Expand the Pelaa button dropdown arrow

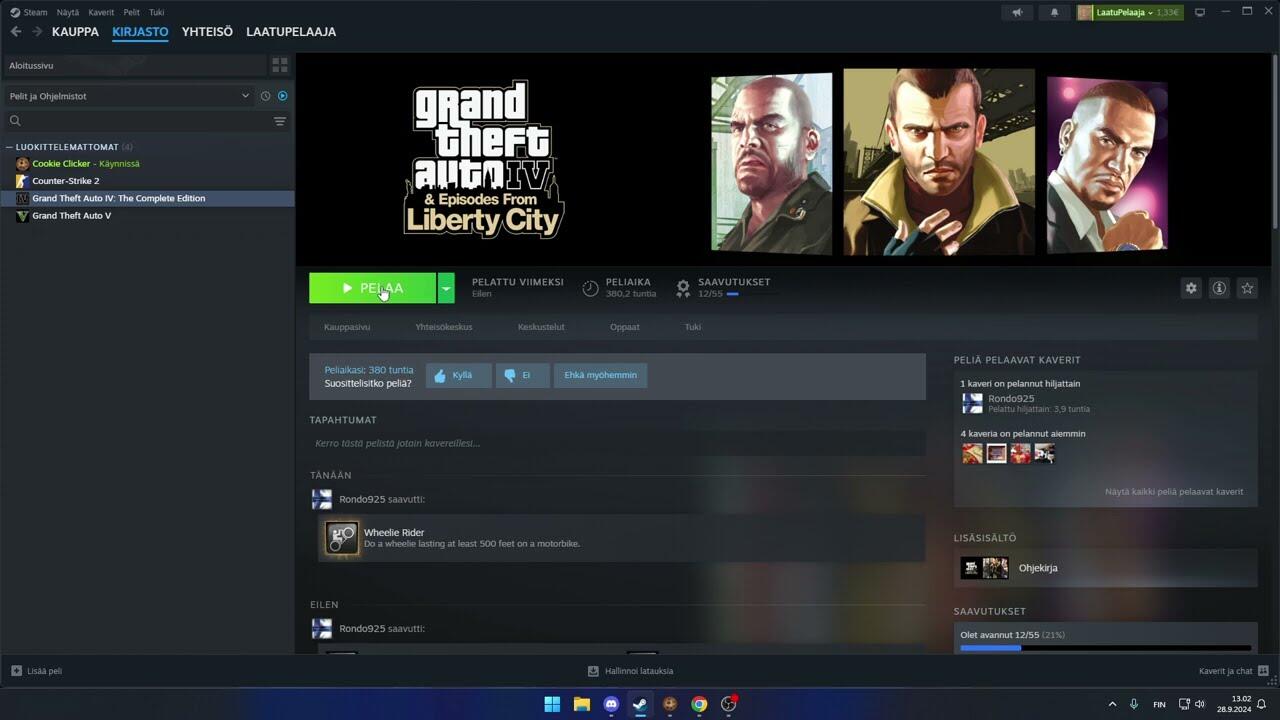[446, 288]
